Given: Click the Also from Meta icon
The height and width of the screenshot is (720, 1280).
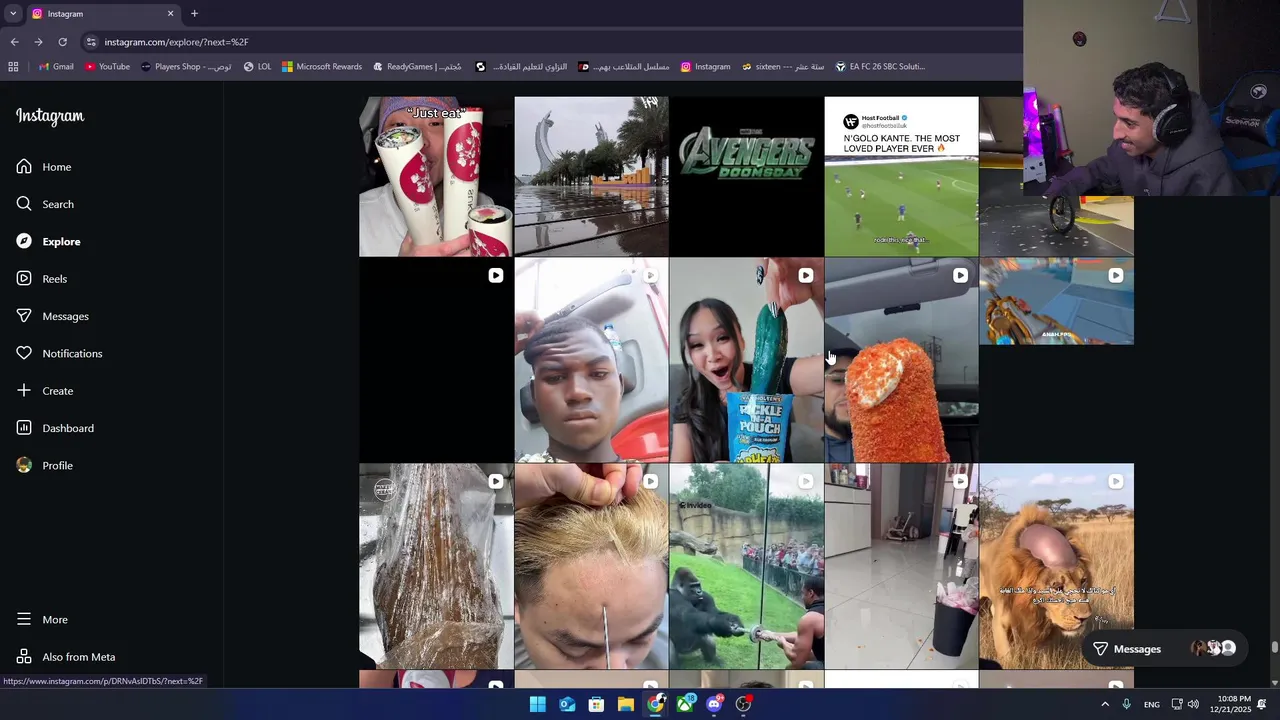Looking at the screenshot, I should click(x=24, y=657).
